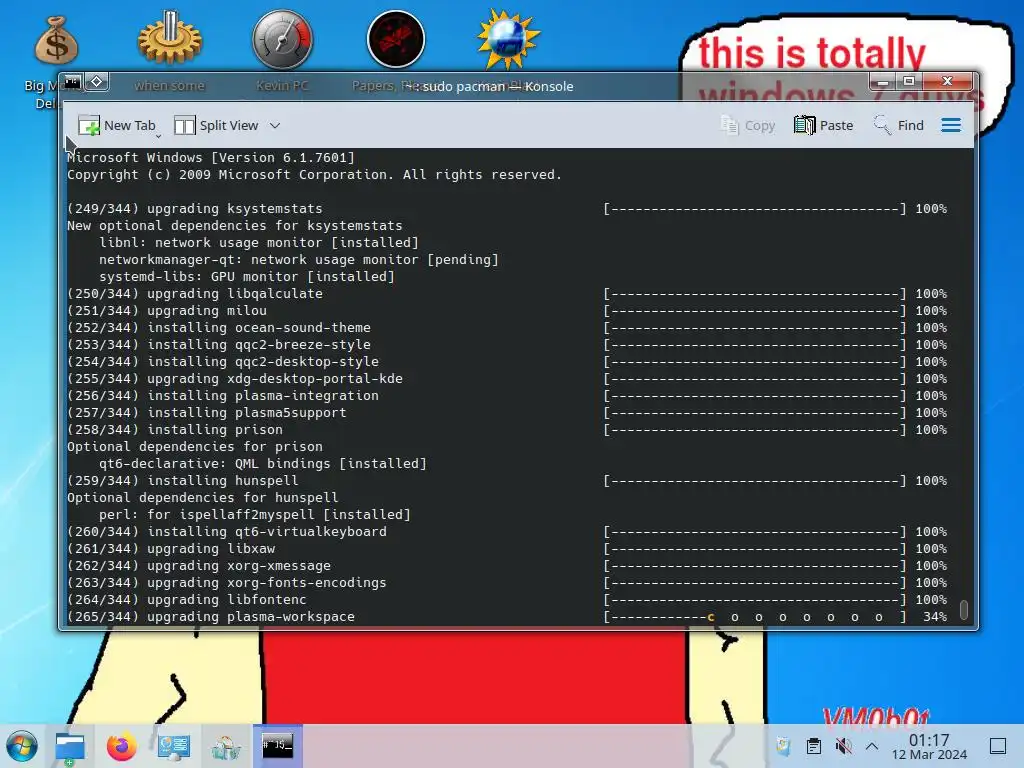Click the line installing ocean-sound-theme

coord(507,327)
